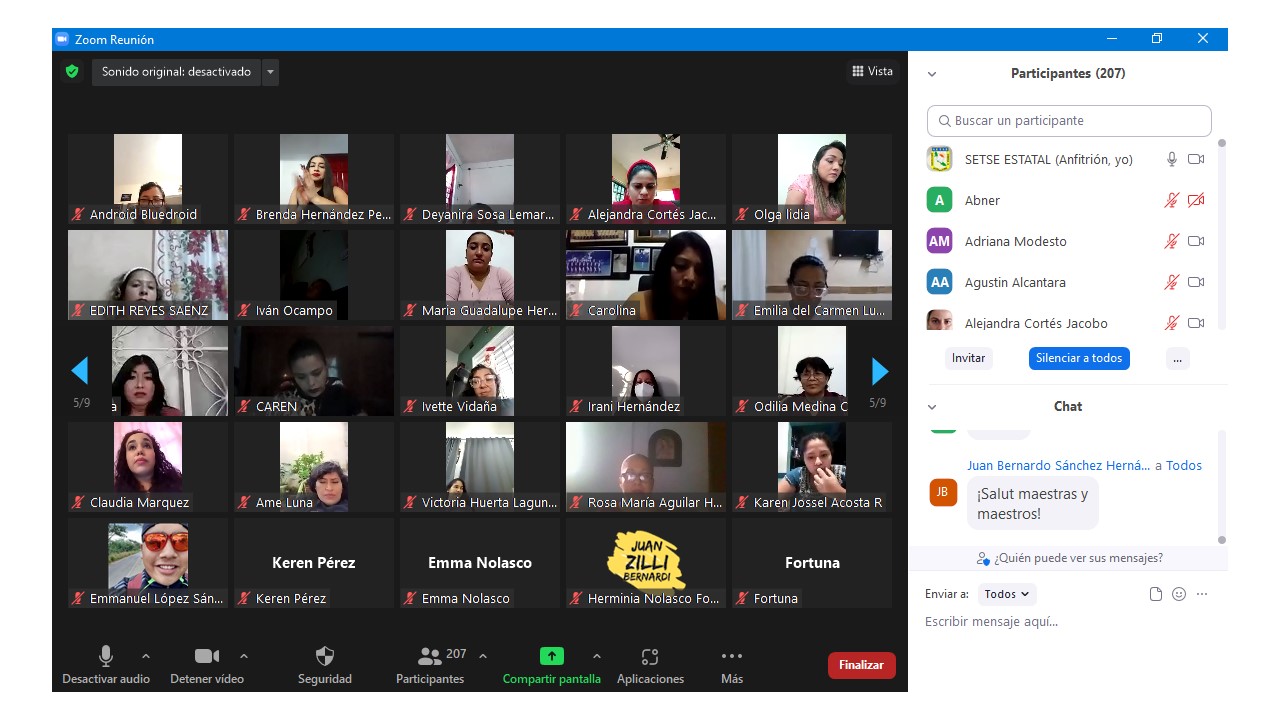Toggle camera icon for SETSE ESTATAL
Viewport: 1280px width, 720px height.
(1196, 159)
